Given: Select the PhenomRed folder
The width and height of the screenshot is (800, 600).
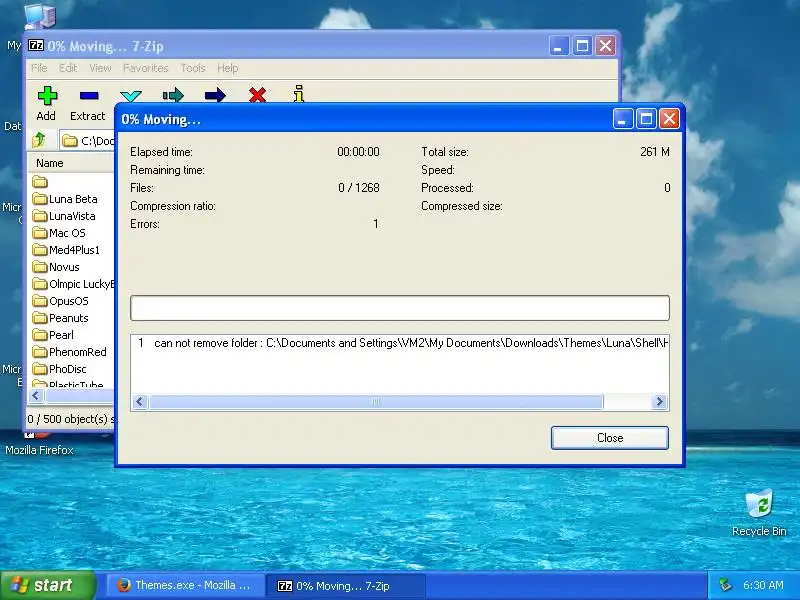Looking at the screenshot, I should click(69, 352).
